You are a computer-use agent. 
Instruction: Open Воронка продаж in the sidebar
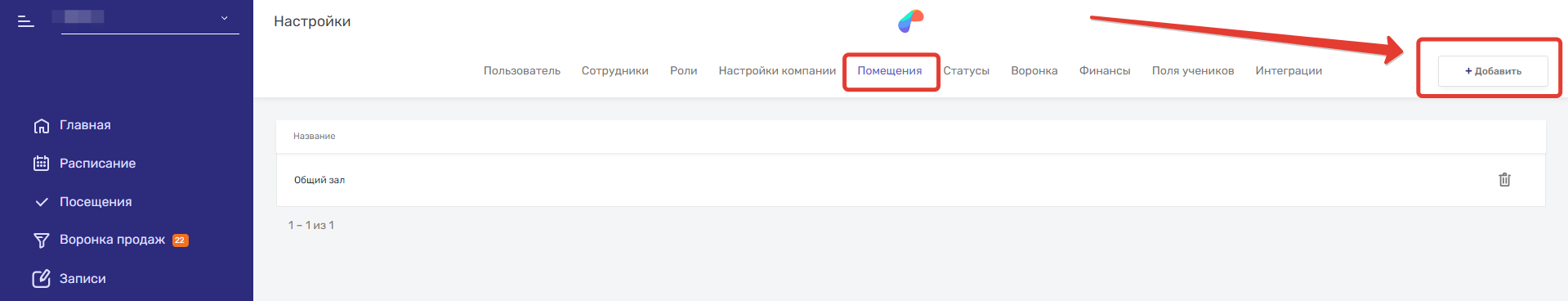112,240
